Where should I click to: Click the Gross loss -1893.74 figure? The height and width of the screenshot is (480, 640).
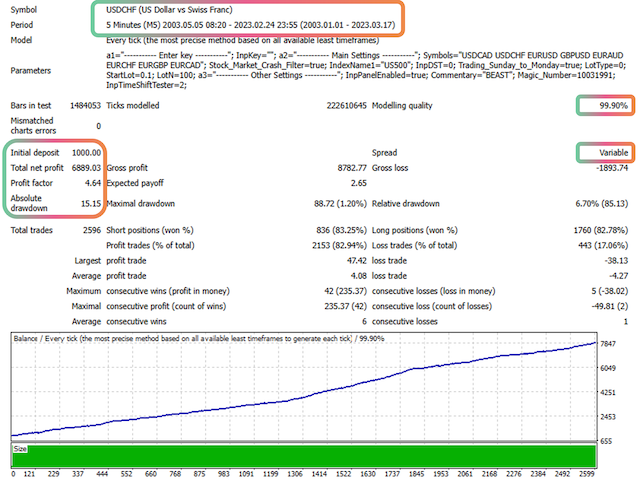click(x=612, y=168)
